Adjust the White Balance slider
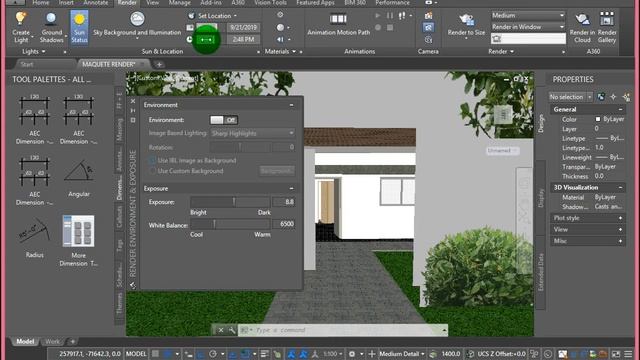Viewport: 640px width, 360px height. (x=230, y=224)
